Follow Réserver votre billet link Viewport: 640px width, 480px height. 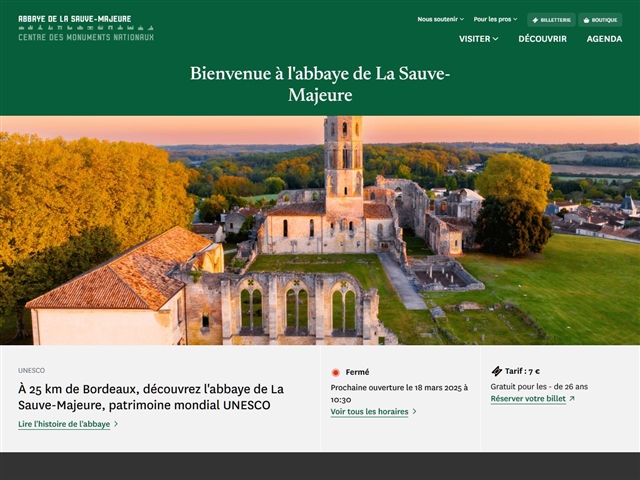[x=528, y=399]
